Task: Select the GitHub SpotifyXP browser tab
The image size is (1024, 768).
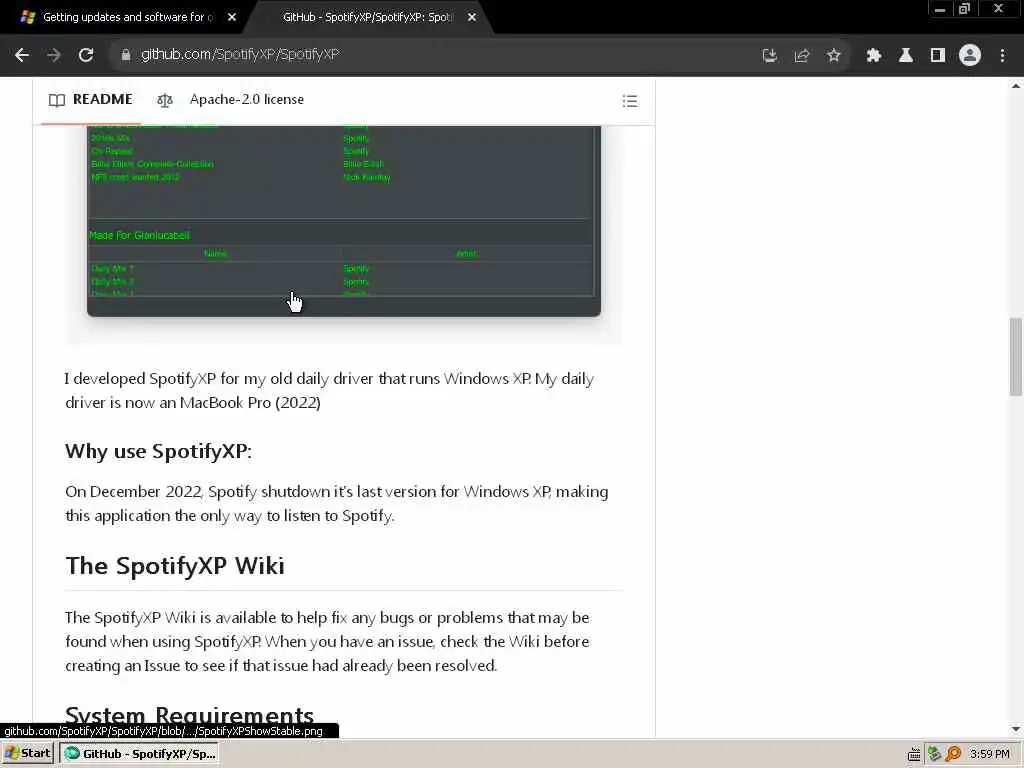Action: pyautogui.click(x=367, y=17)
